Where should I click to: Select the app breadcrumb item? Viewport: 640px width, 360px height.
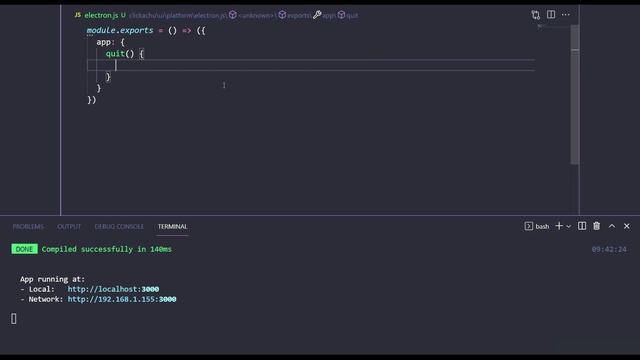click(324, 16)
